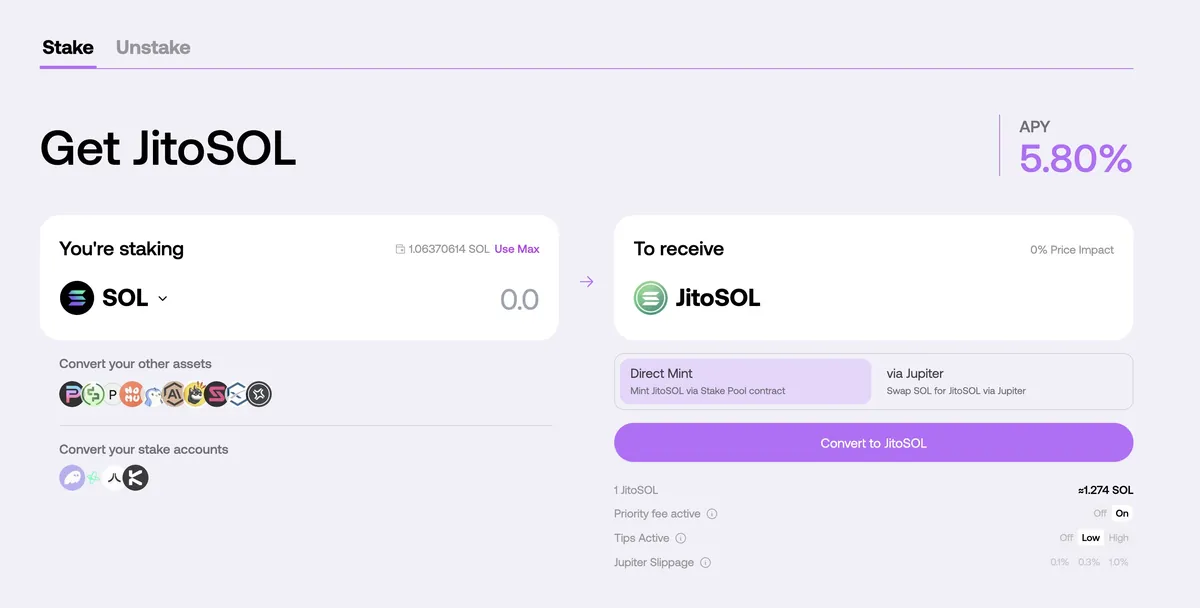Select the yellow crowned dog asset icon
1200x608 pixels.
click(196, 394)
